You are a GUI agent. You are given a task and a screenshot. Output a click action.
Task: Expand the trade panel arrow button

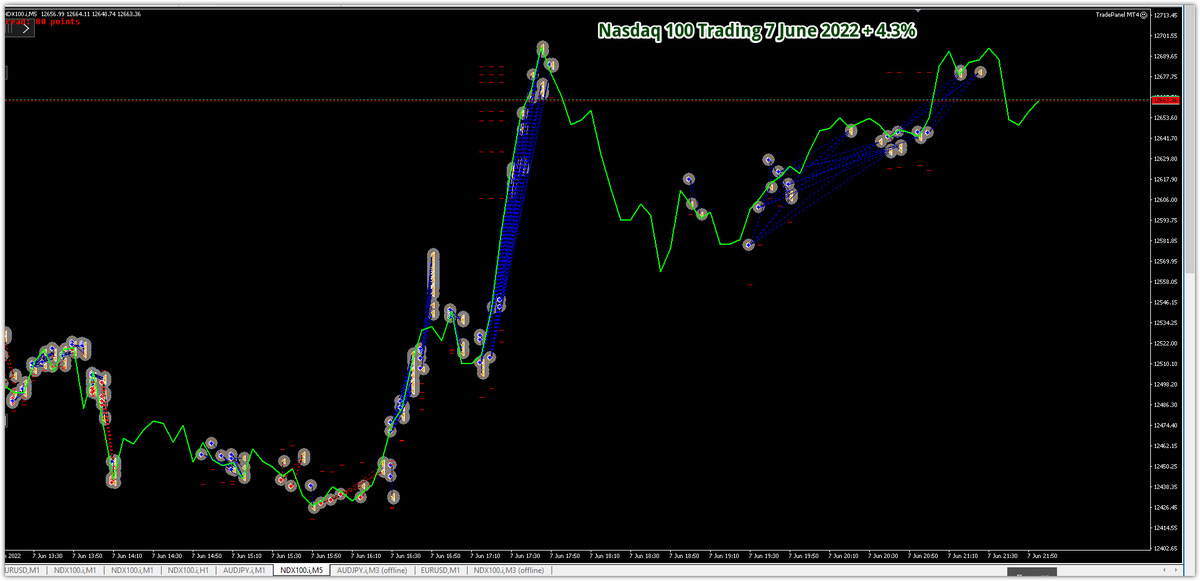pos(26,29)
